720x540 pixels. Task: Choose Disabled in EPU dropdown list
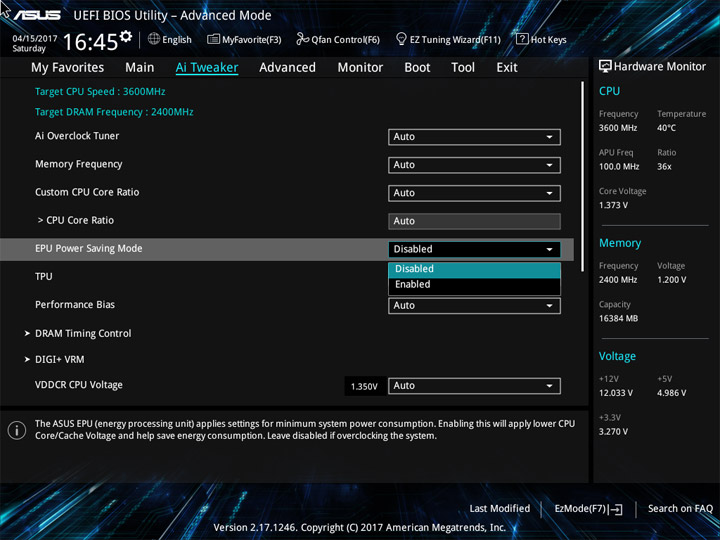474,270
